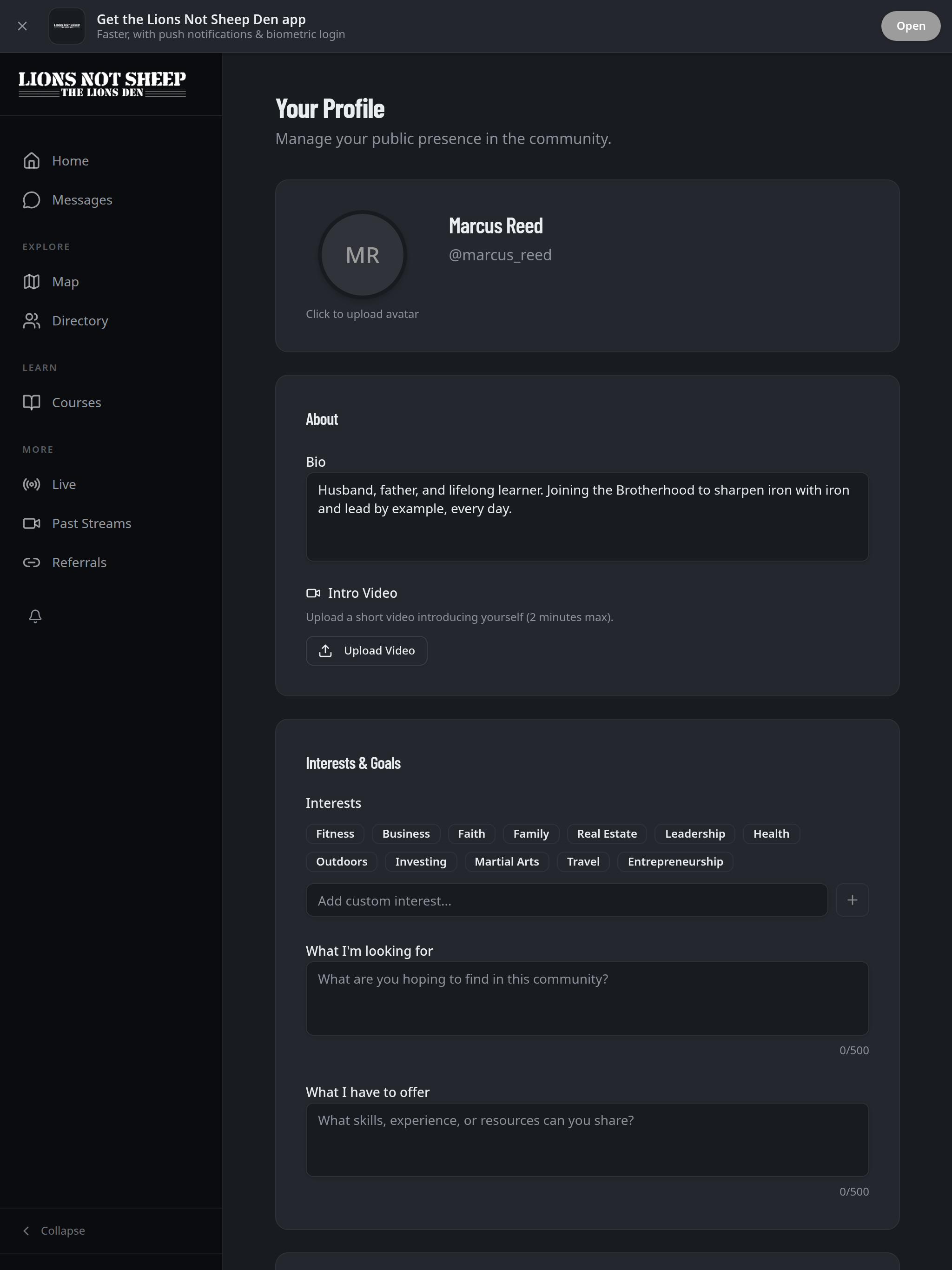Click the 'Click to upload avatar' text

coord(362,314)
